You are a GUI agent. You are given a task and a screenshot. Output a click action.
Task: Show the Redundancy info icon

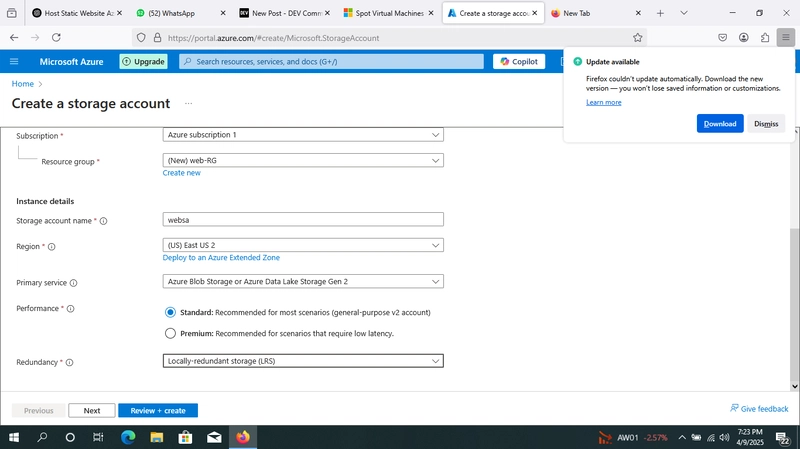(69, 362)
